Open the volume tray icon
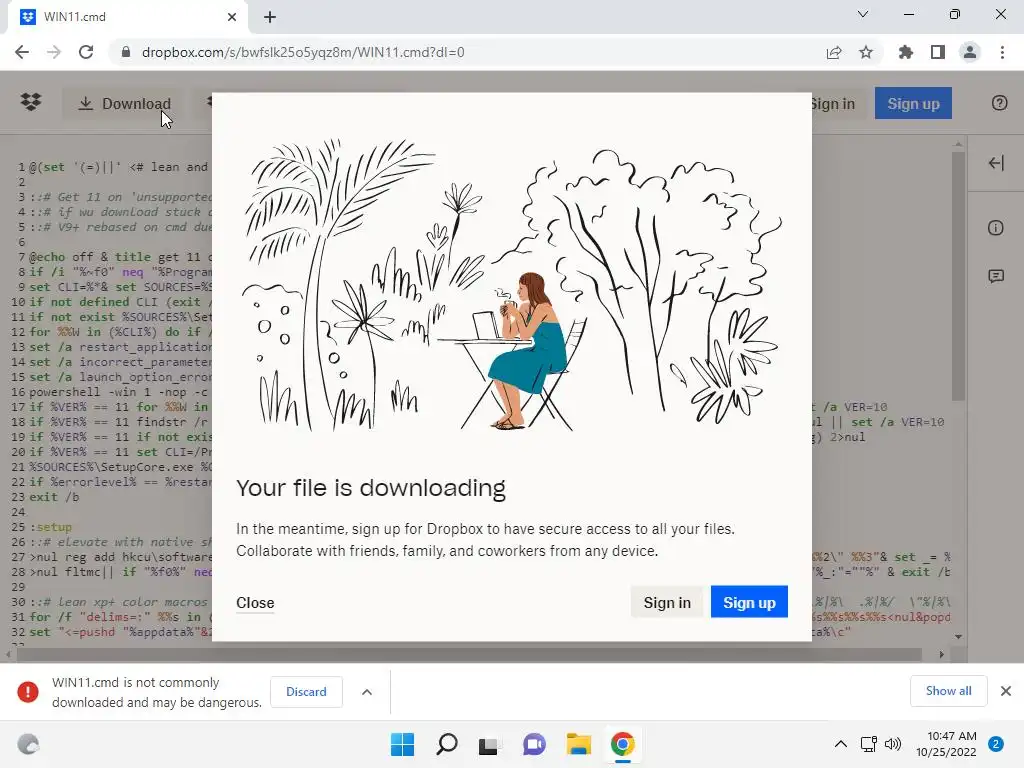1024x768 pixels. (x=892, y=744)
